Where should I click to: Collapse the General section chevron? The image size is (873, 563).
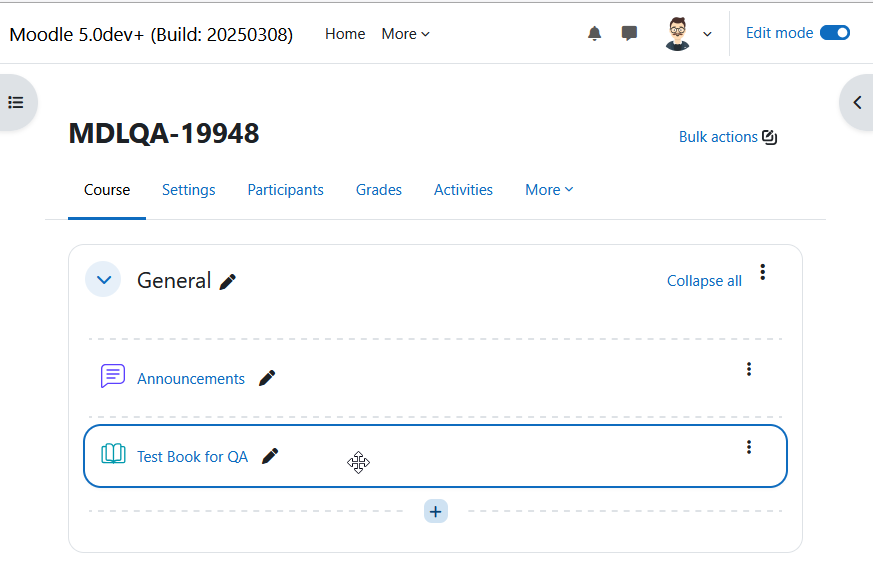(103, 279)
